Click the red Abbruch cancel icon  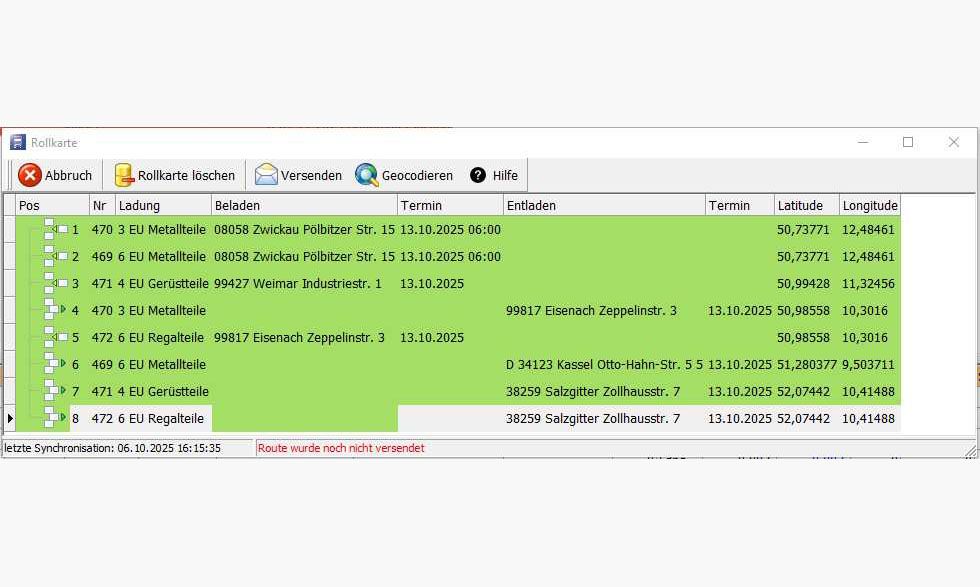(x=29, y=175)
